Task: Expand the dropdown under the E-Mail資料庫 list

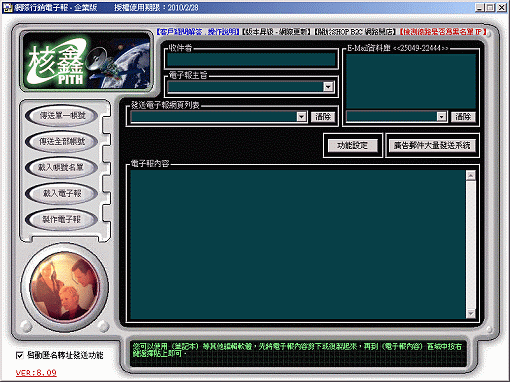Action: tap(441, 117)
